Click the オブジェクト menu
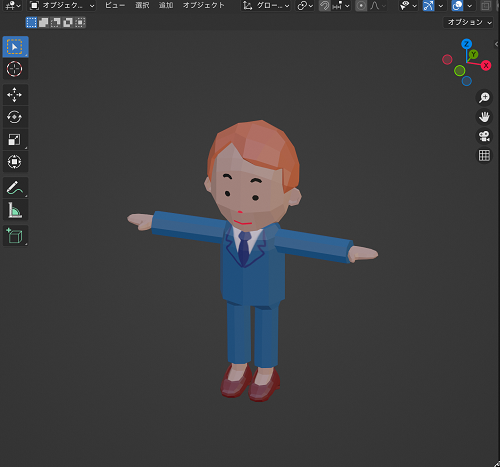The image size is (500, 467). (x=204, y=5)
